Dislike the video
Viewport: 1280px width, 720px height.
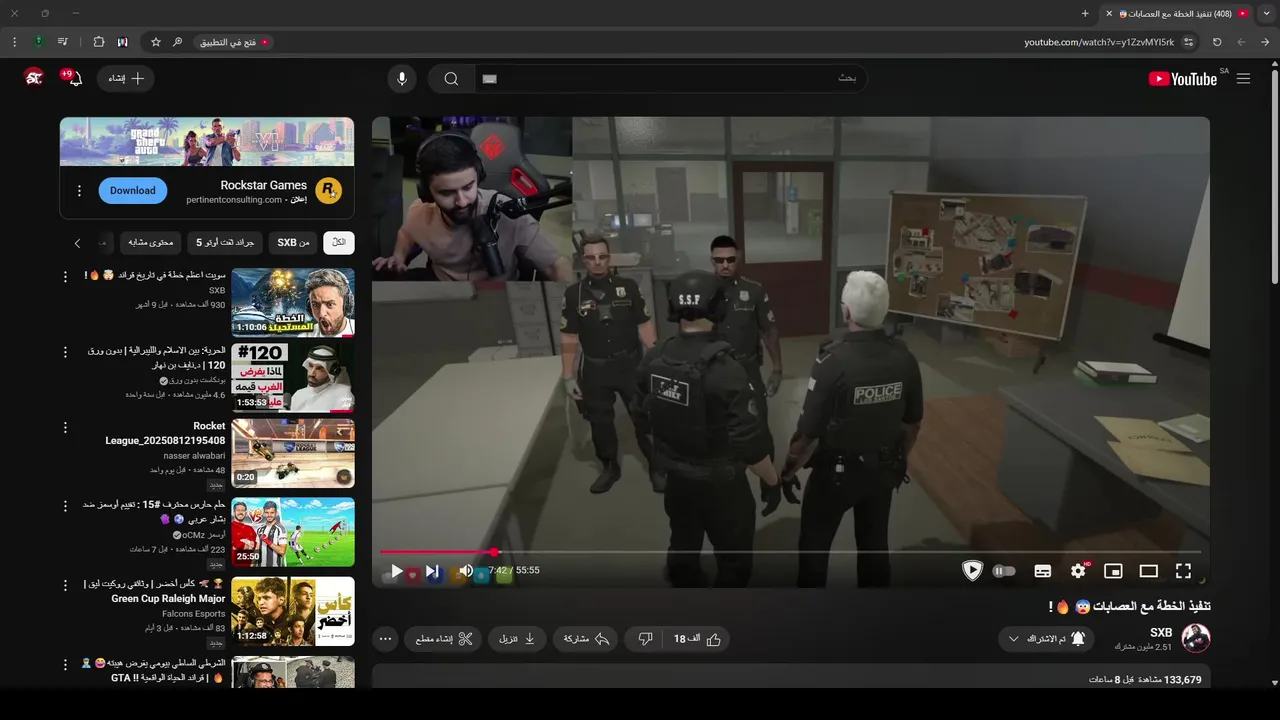pos(645,639)
